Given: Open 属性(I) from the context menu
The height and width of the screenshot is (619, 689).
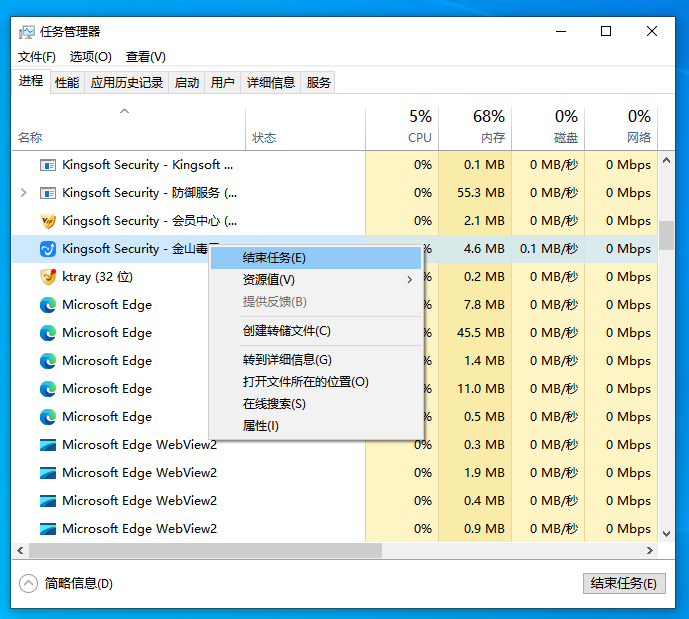Looking at the screenshot, I should [x=316, y=426].
